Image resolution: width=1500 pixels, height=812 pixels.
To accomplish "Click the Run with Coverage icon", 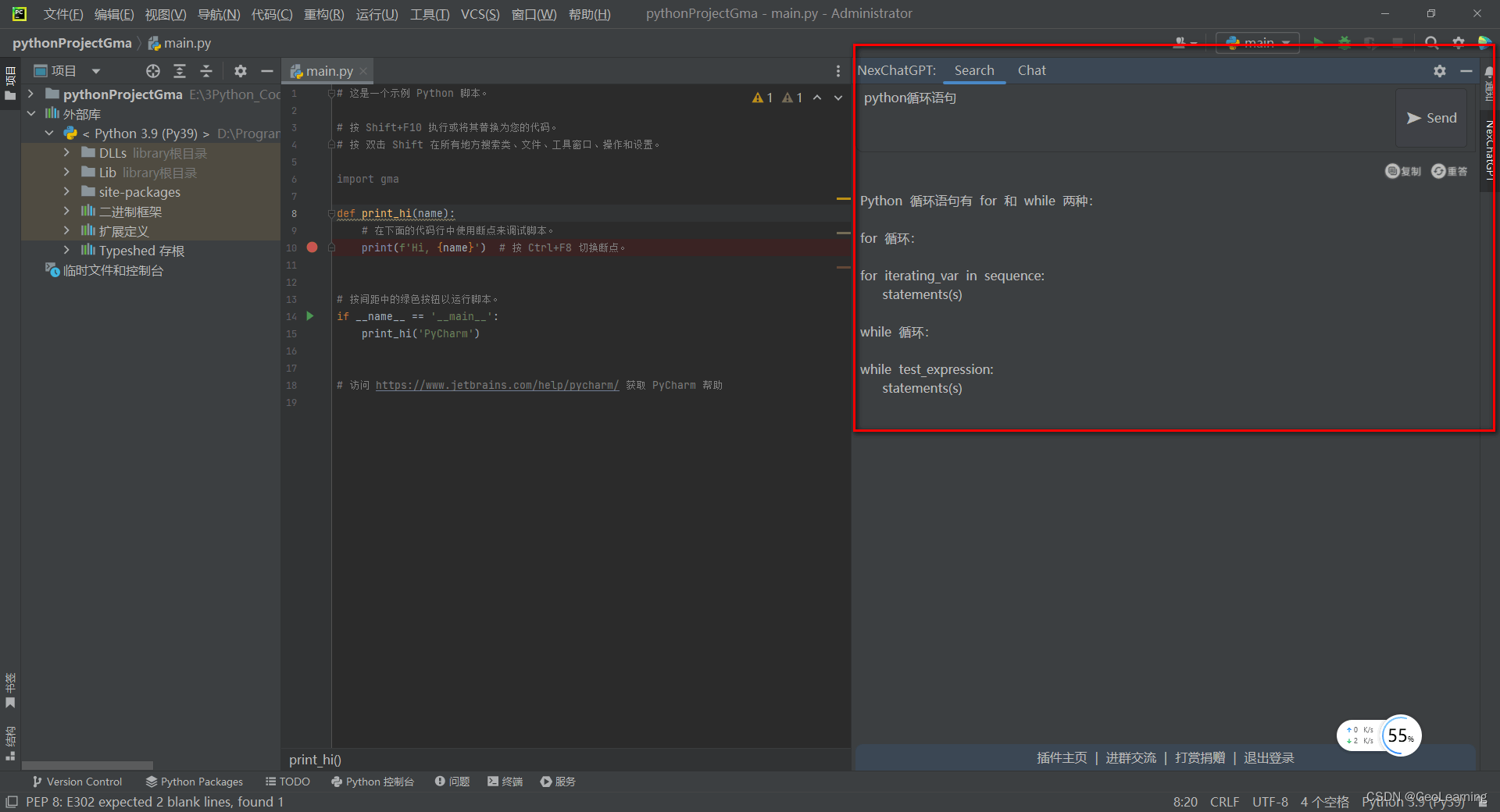I will tap(1370, 42).
